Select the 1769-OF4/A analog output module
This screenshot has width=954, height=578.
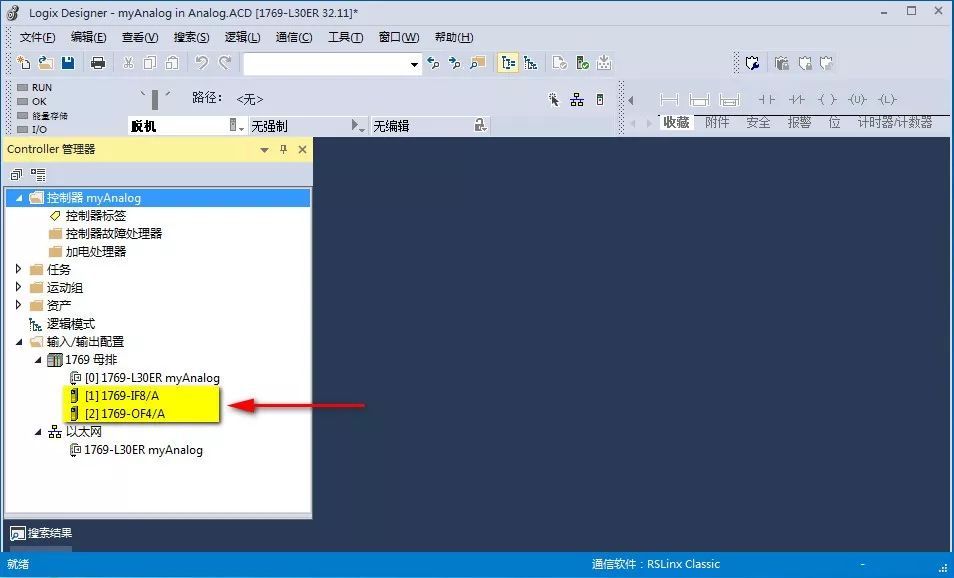(x=125, y=414)
